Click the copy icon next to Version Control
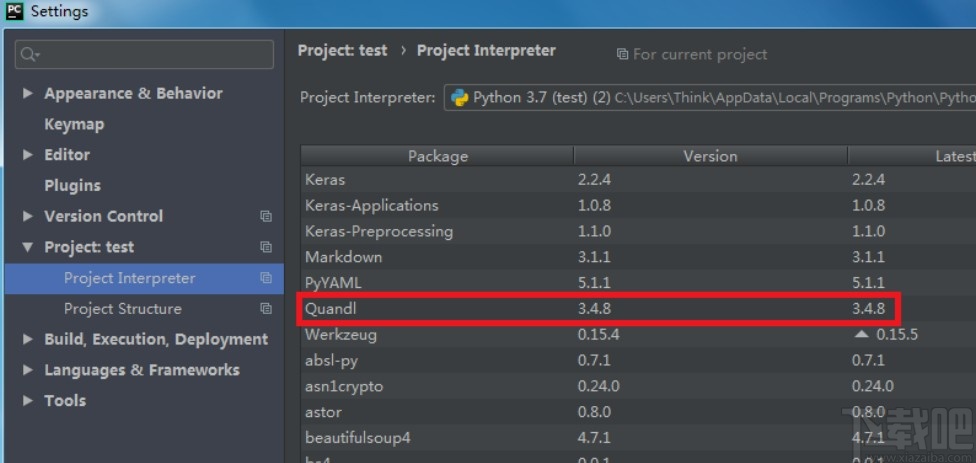The height and width of the screenshot is (463, 976). pos(266,216)
